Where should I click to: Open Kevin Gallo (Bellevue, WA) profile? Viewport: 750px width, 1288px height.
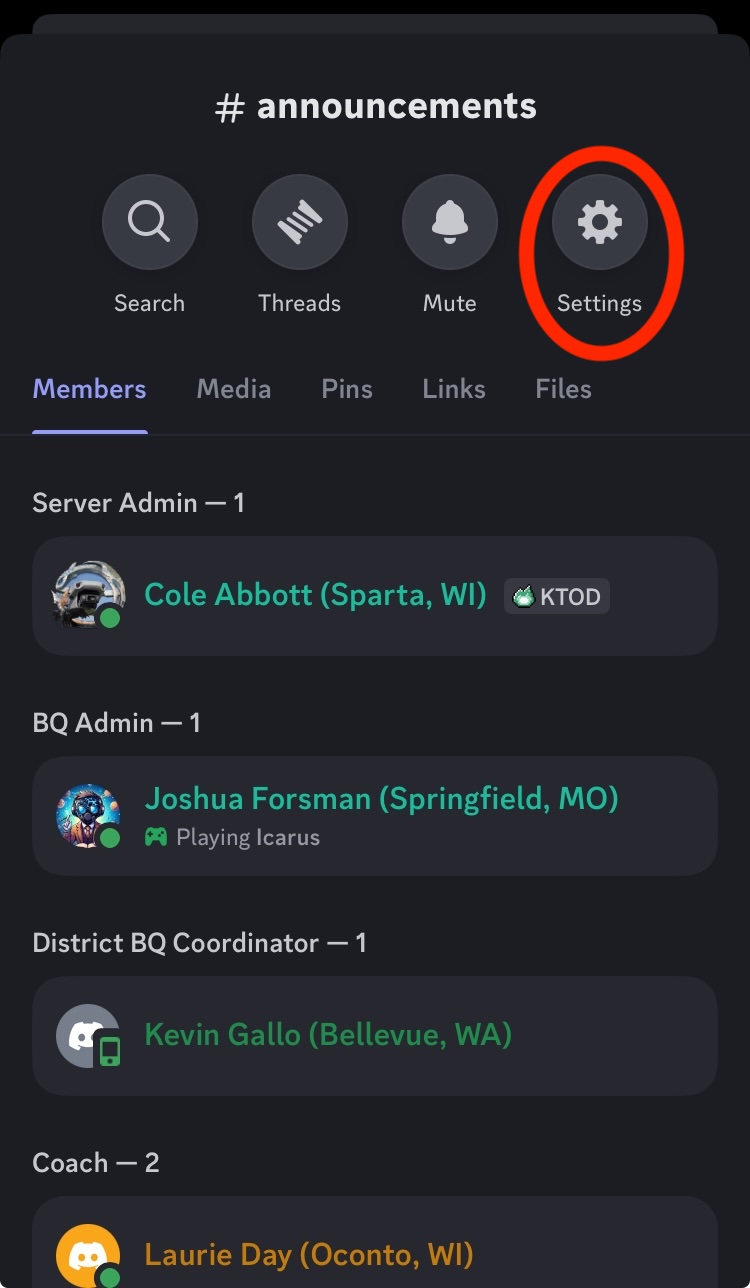pos(328,1034)
